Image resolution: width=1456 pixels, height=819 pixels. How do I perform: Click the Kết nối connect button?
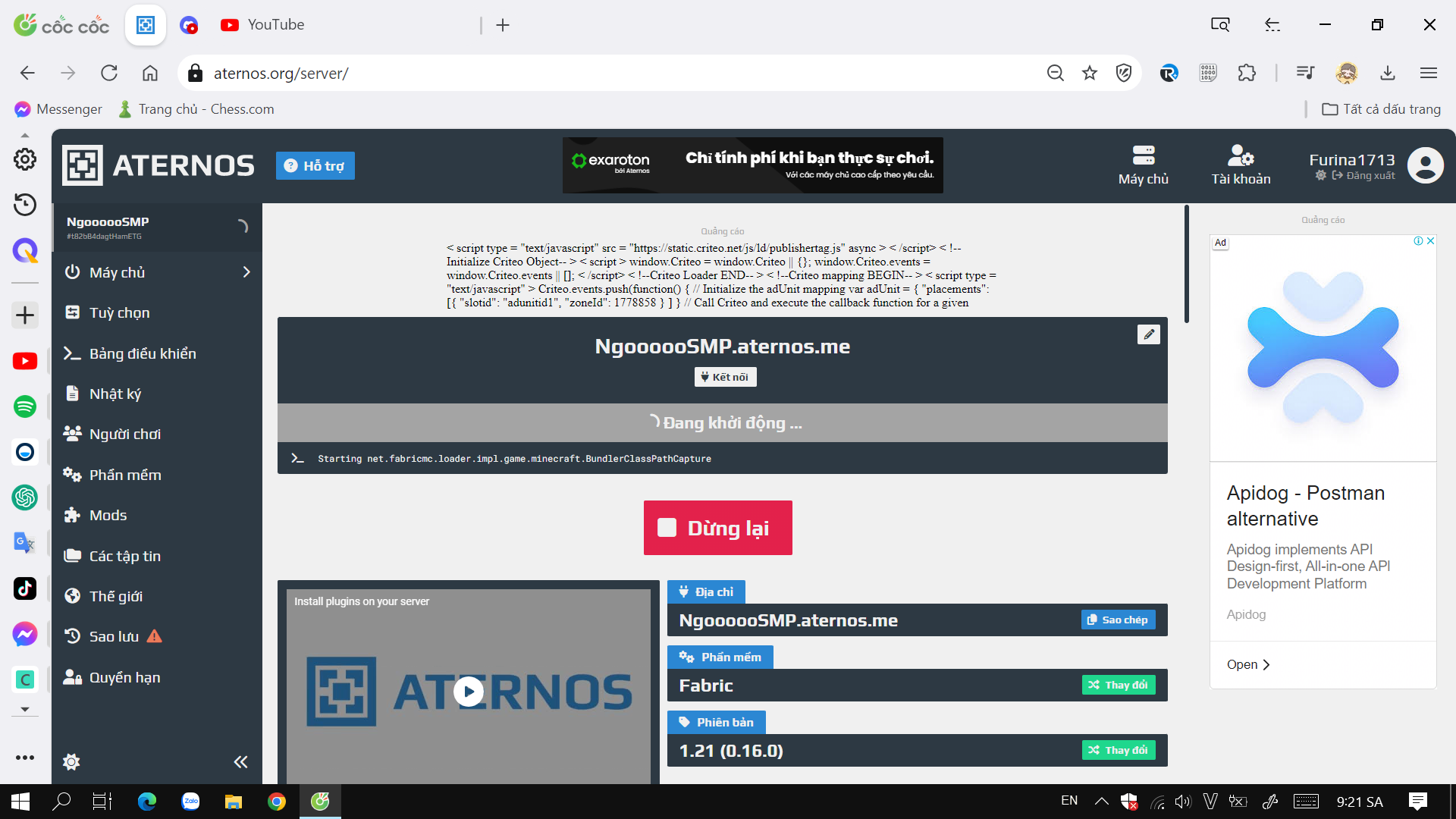click(x=725, y=377)
